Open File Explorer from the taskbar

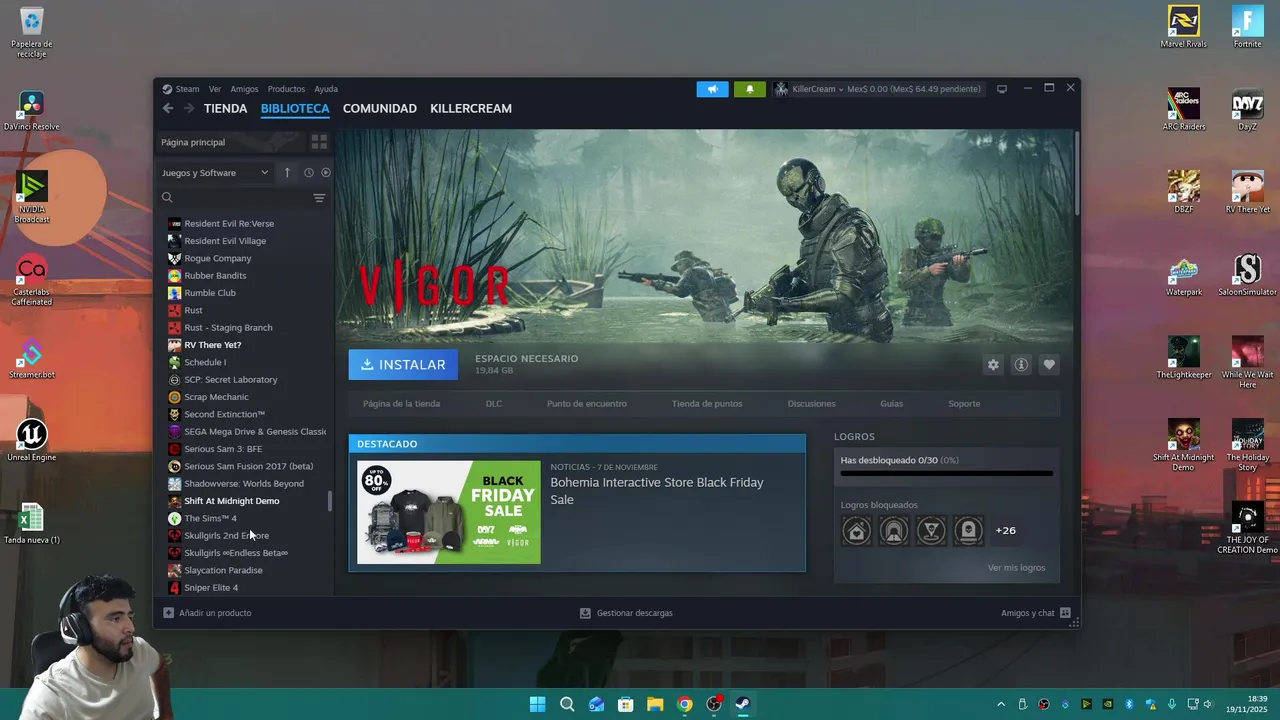click(655, 704)
